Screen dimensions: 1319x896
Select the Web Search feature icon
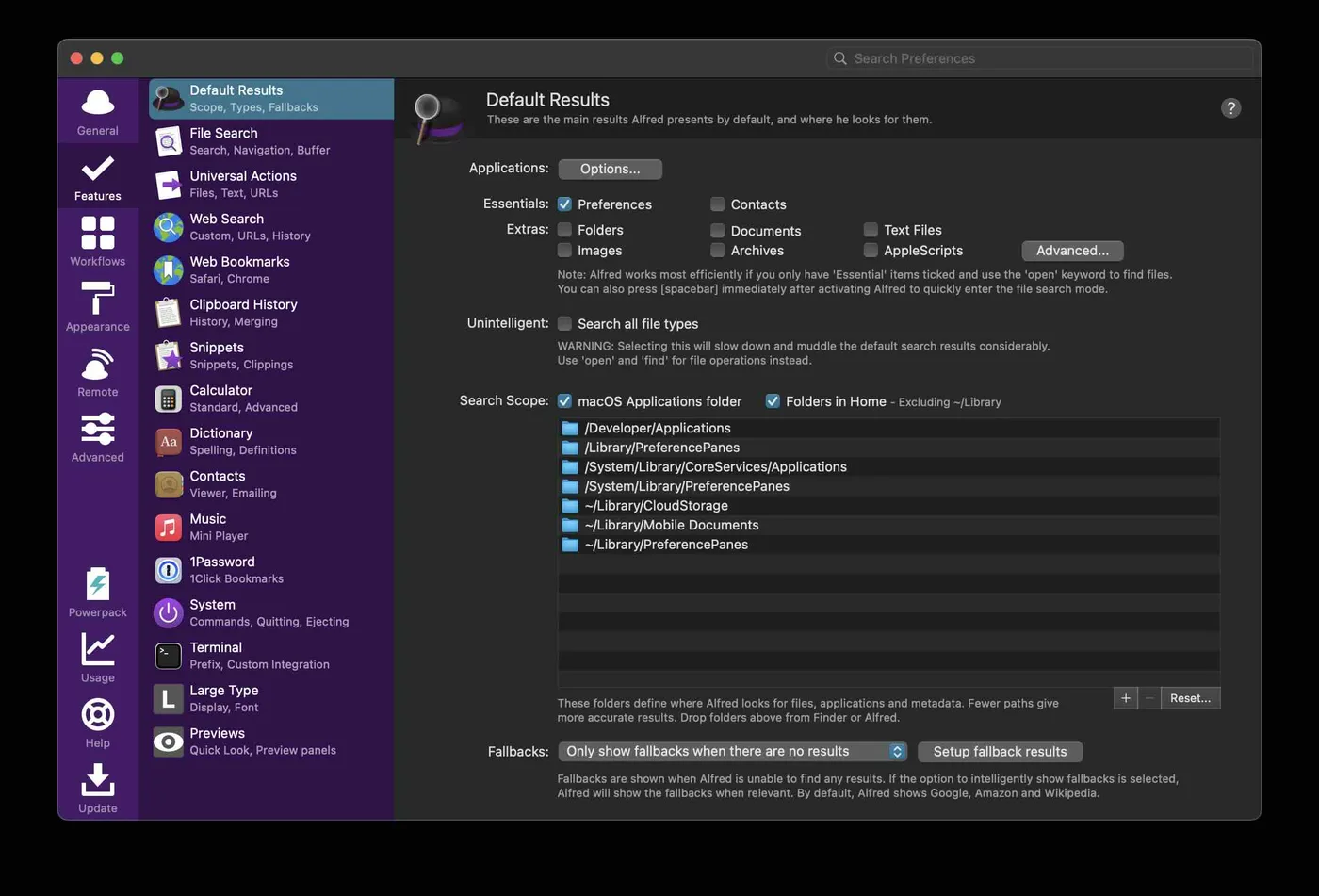tap(167, 226)
